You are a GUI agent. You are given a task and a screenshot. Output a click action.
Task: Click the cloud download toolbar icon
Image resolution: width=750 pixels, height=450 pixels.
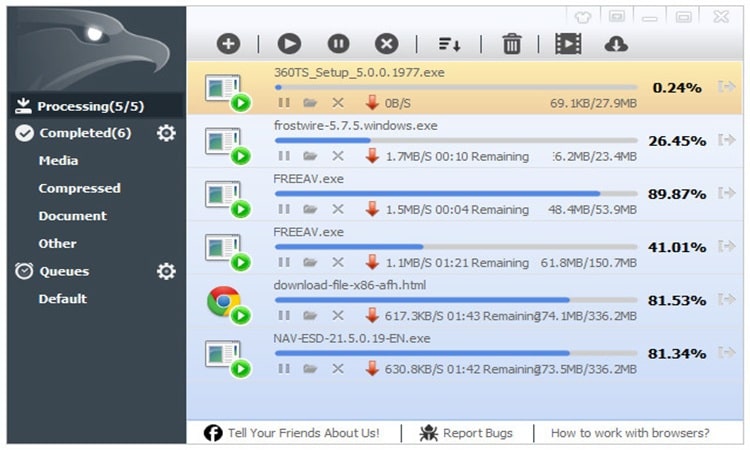pyautogui.click(x=616, y=43)
